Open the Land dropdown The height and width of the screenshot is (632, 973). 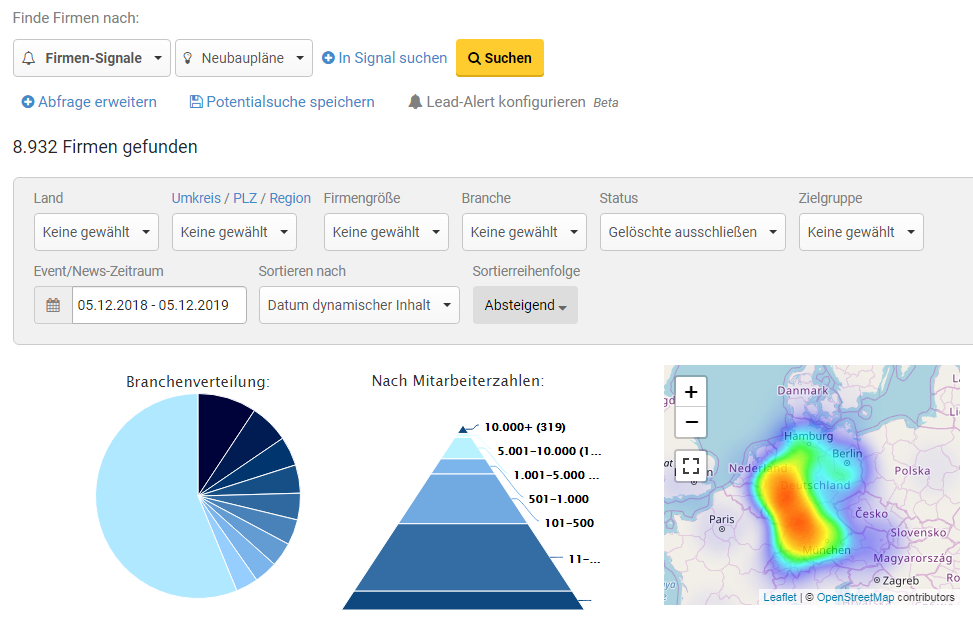tap(96, 232)
